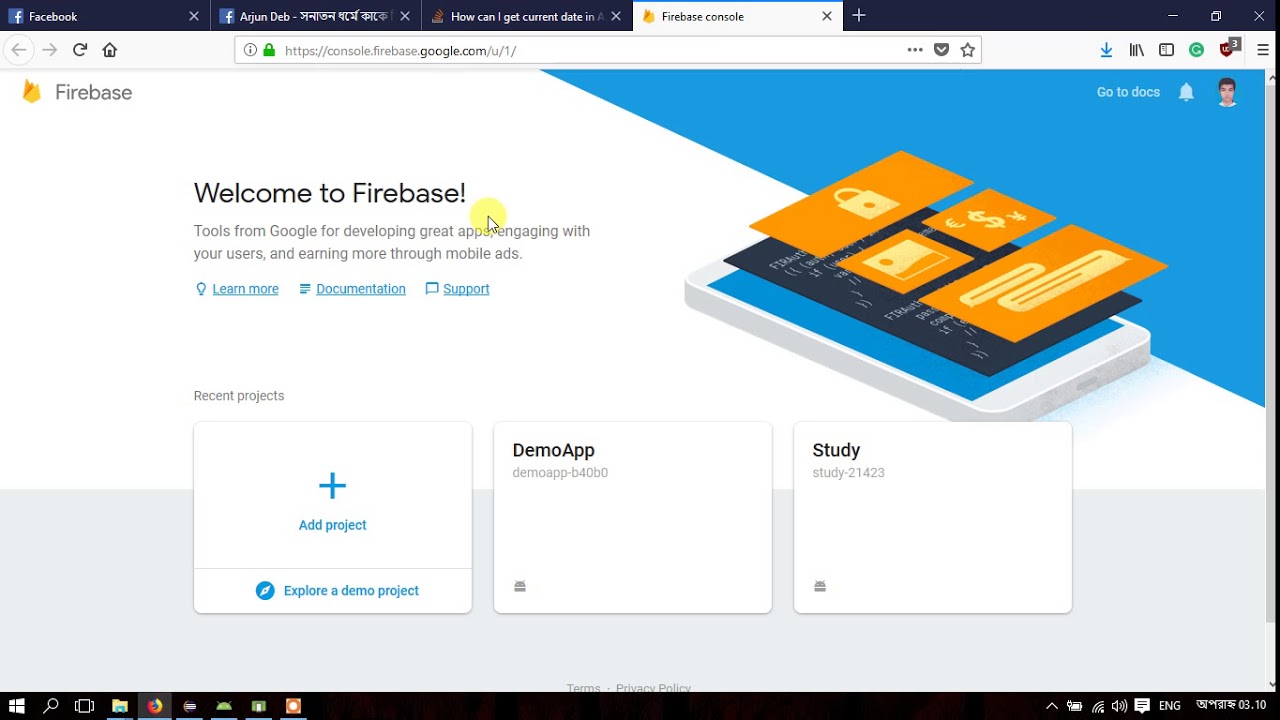Open the Study project card

(933, 517)
